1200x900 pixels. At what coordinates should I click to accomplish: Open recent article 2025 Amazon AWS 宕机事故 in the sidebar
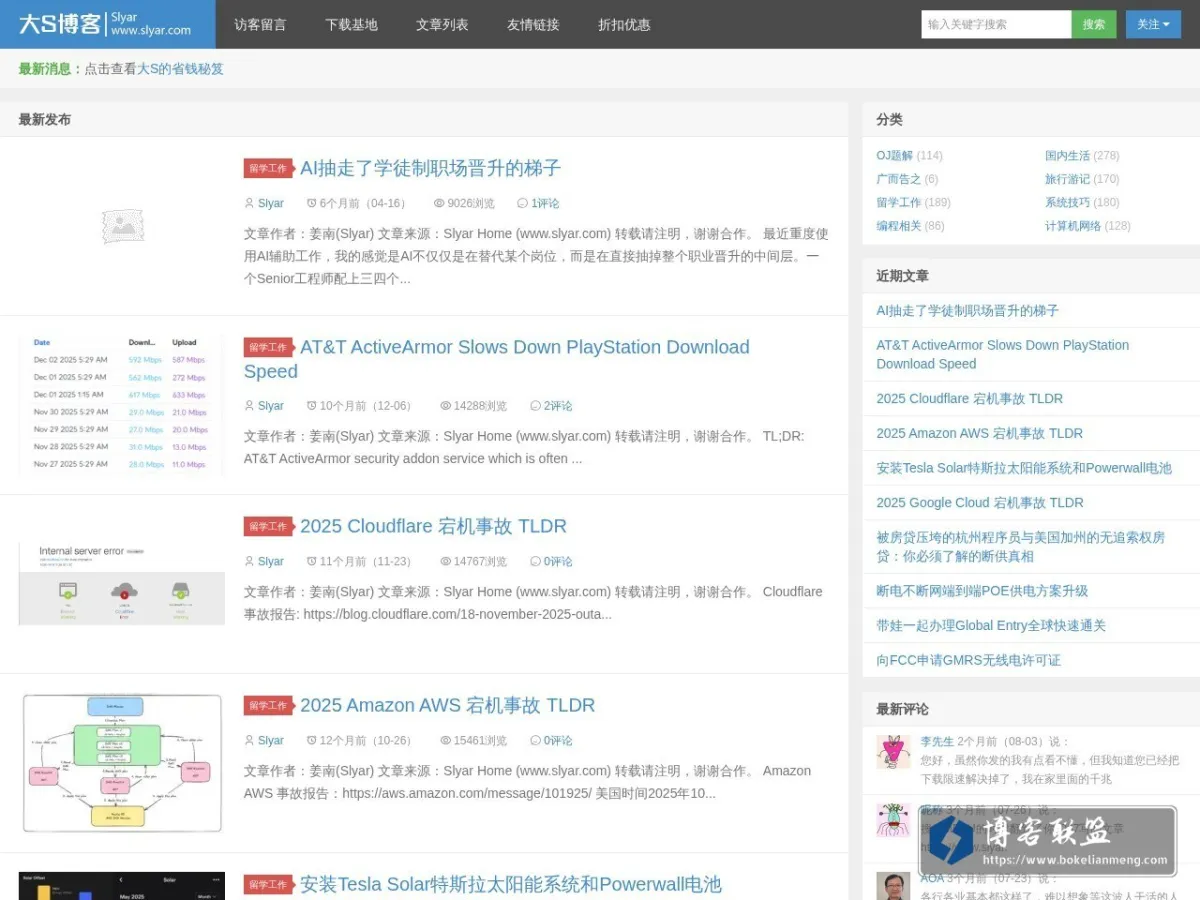click(979, 433)
